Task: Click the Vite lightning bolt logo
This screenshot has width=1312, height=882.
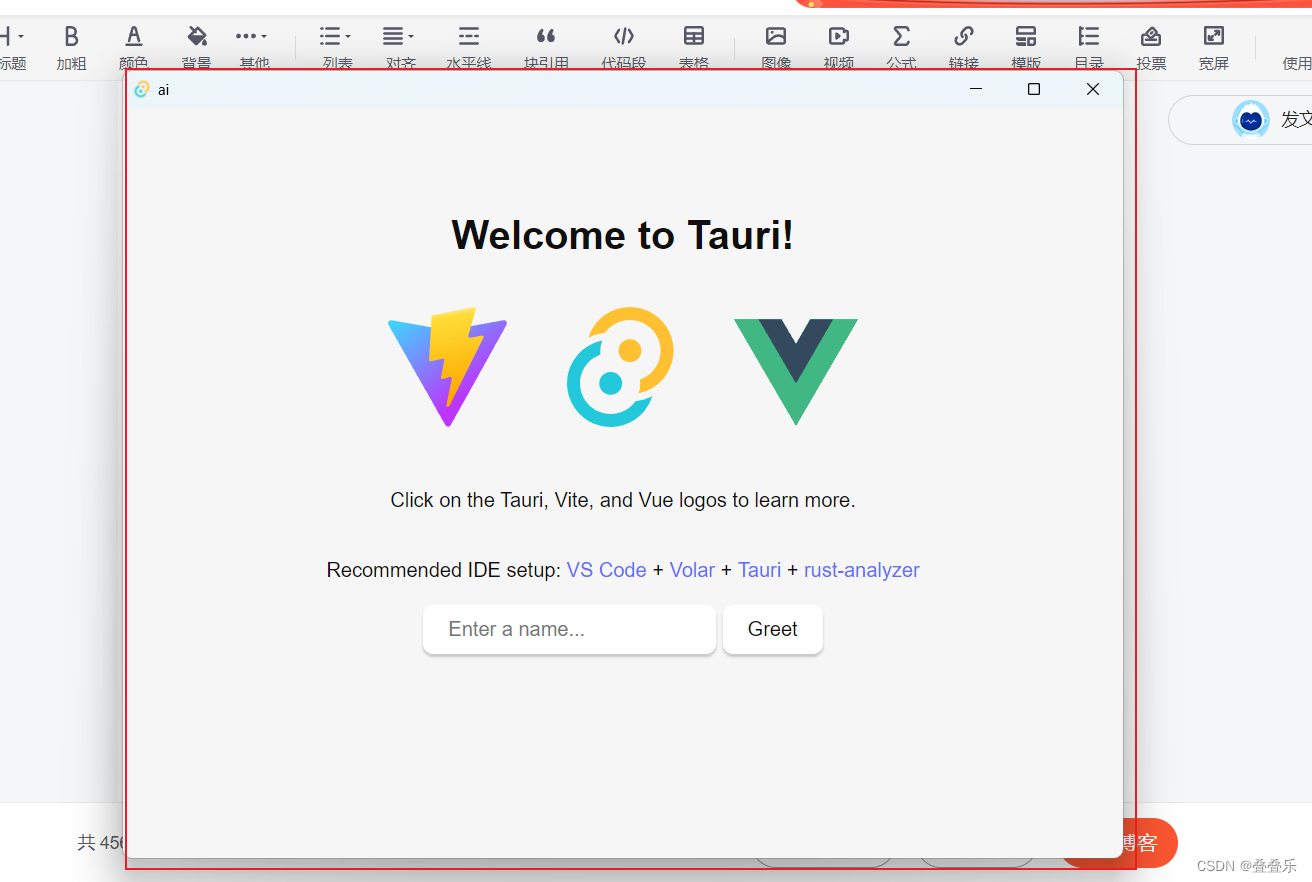Action: 447,367
